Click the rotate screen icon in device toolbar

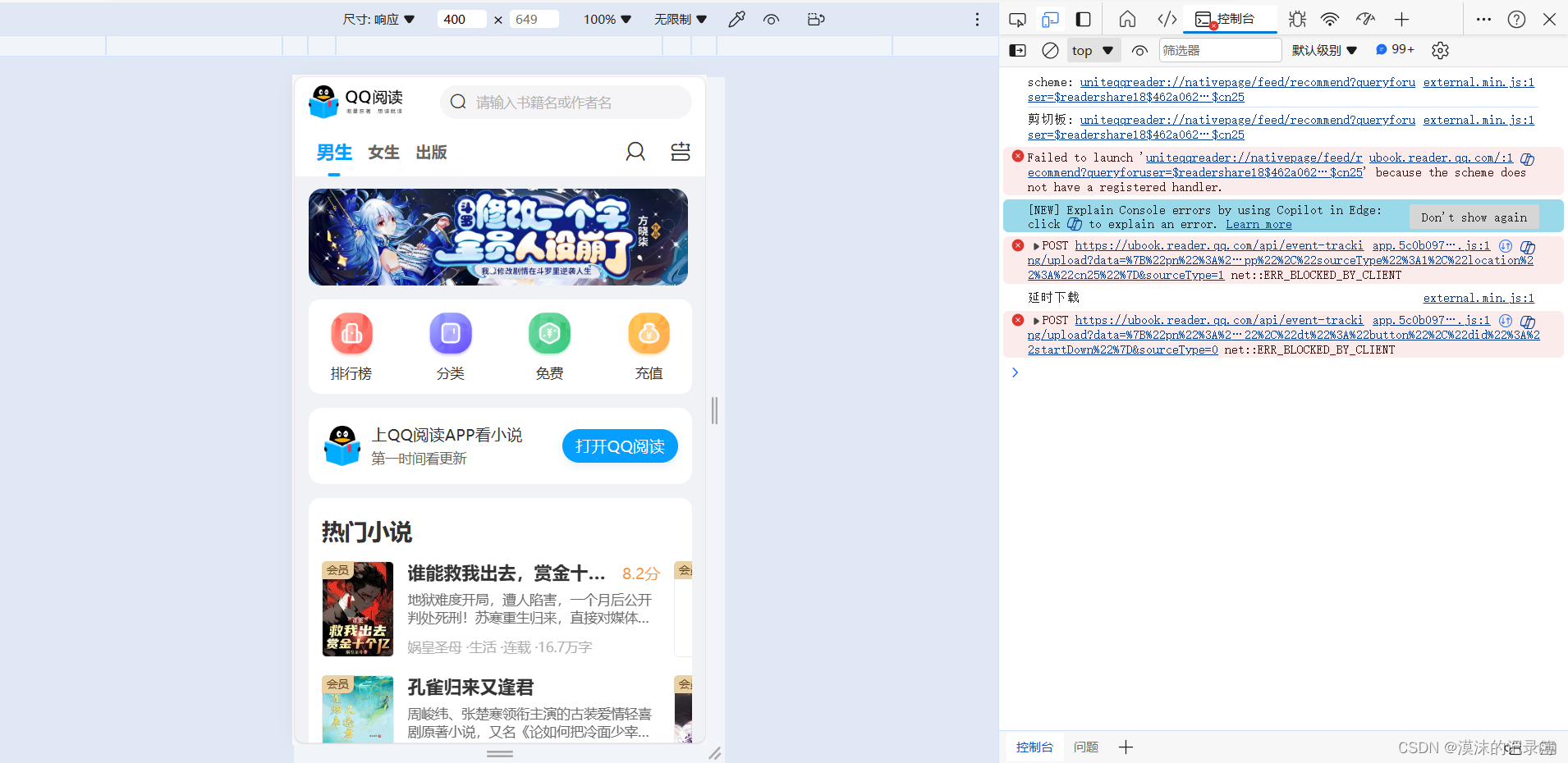(x=815, y=20)
